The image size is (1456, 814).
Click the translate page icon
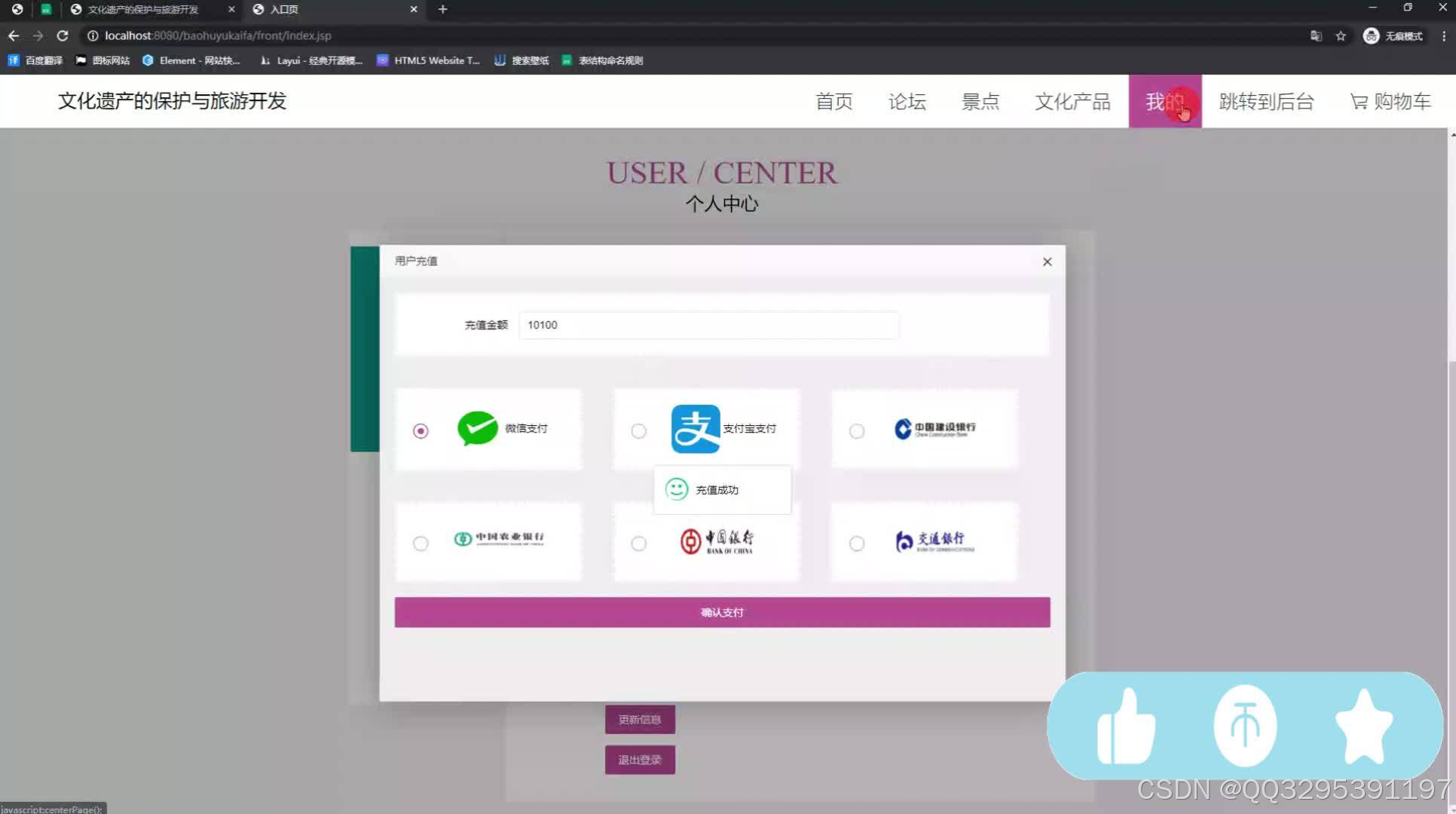[1316, 35]
